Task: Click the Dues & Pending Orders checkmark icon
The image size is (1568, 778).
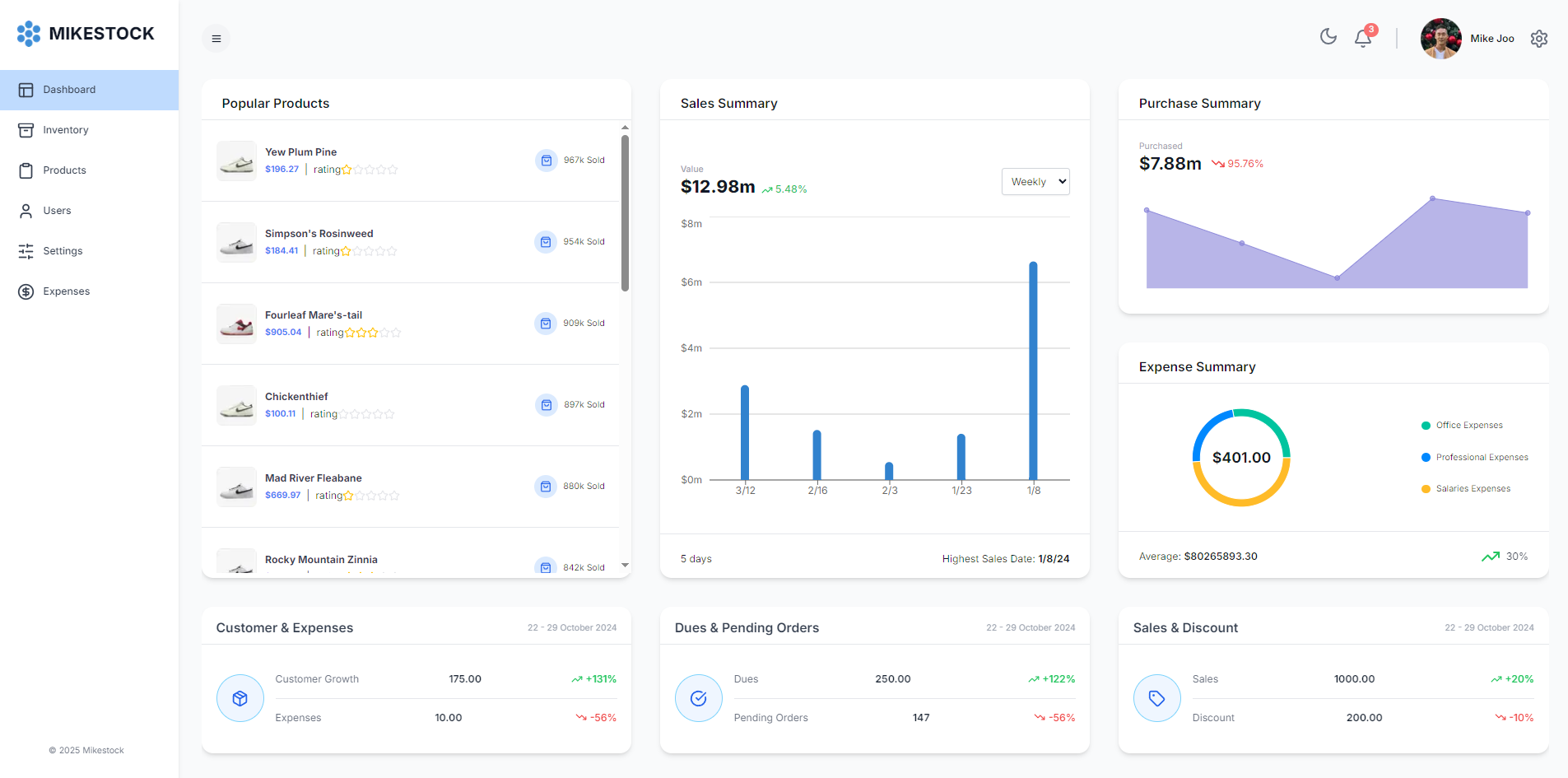Action: pos(698,698)
